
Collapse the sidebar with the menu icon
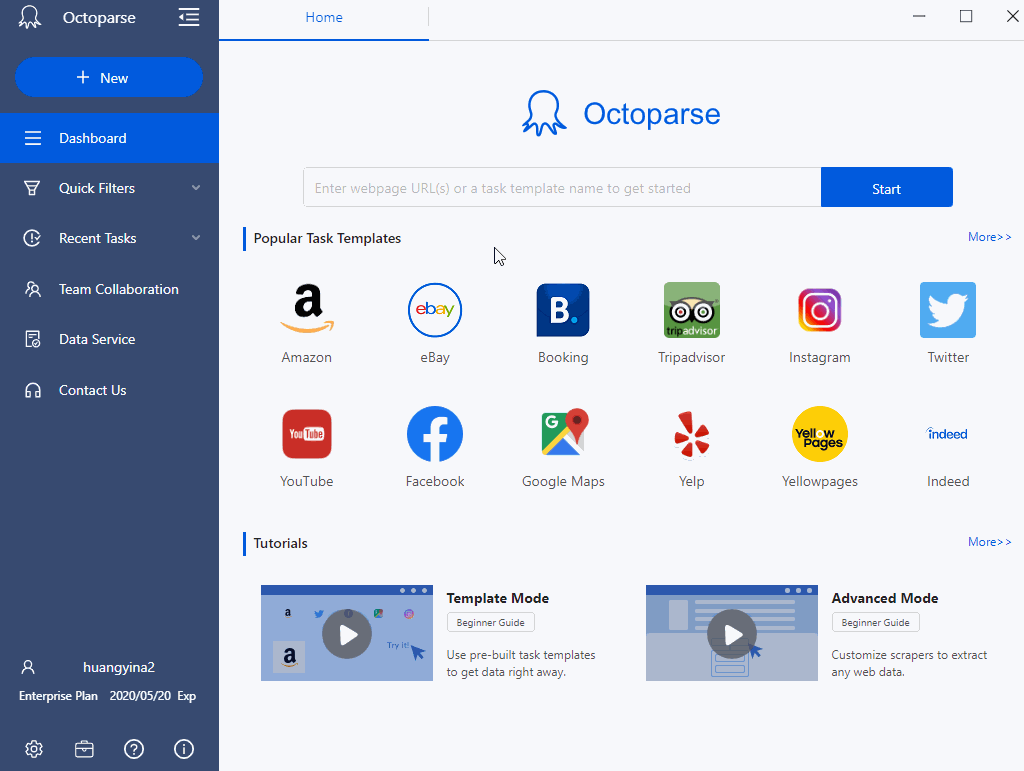click(x=189, y=17)
